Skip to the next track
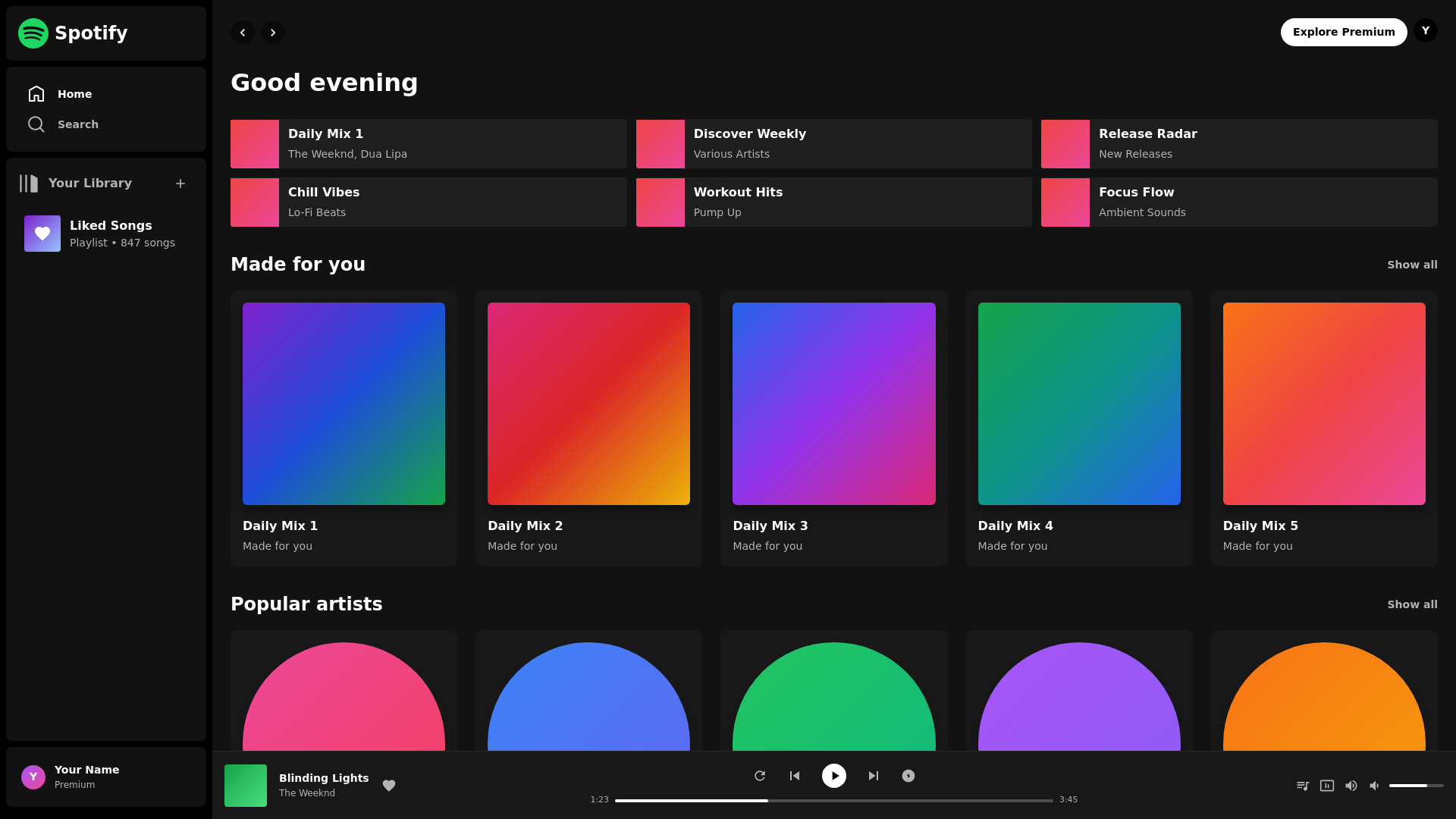The image size is (1456, 819). click(x=874, y=776)
